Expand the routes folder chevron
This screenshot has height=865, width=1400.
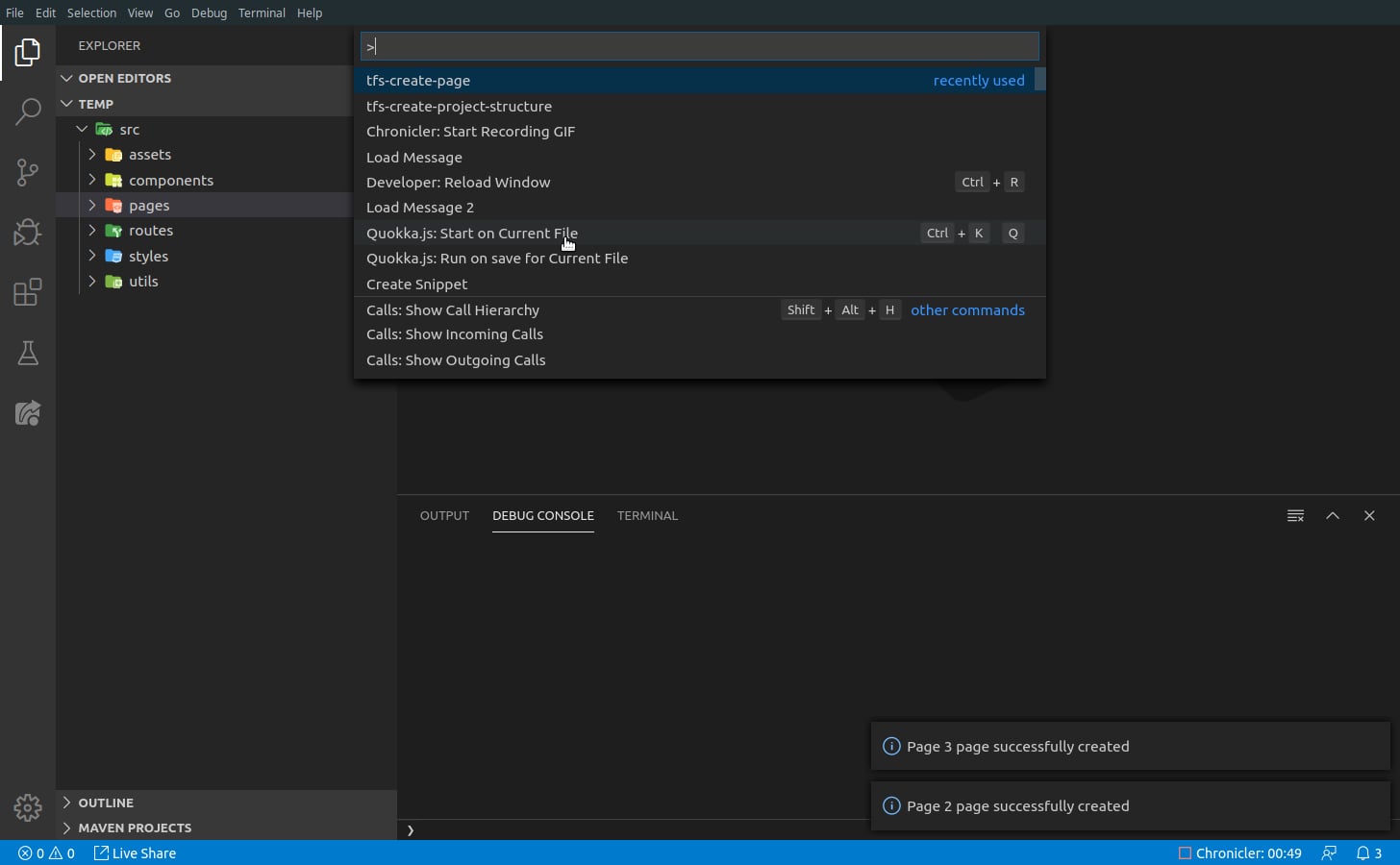click(x=92, y=231)
